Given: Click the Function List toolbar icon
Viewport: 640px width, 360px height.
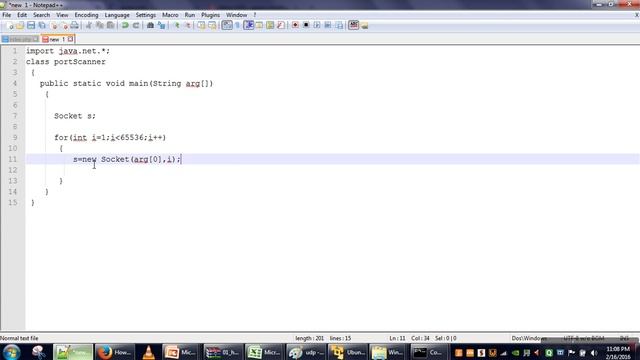Looking at the screenshot, I should coord(281,25).
